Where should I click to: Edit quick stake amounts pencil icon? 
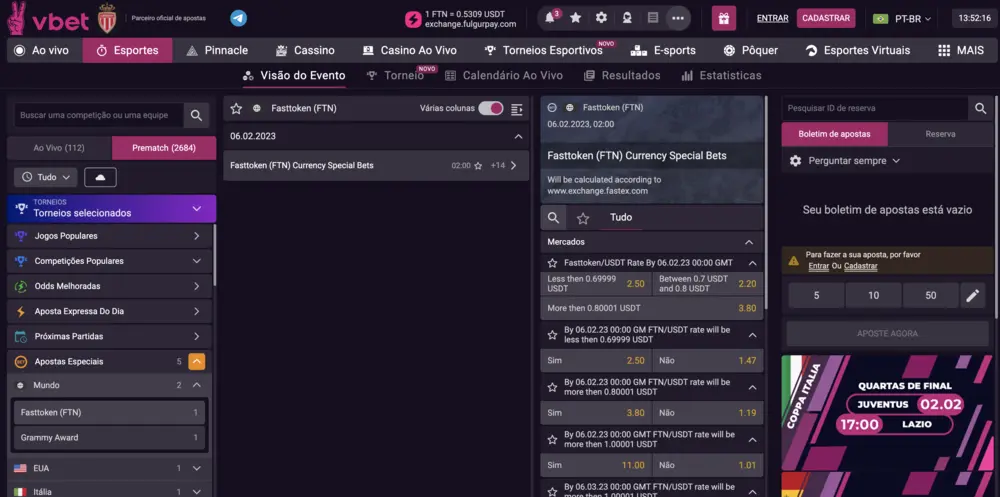(x=973, y=295)
